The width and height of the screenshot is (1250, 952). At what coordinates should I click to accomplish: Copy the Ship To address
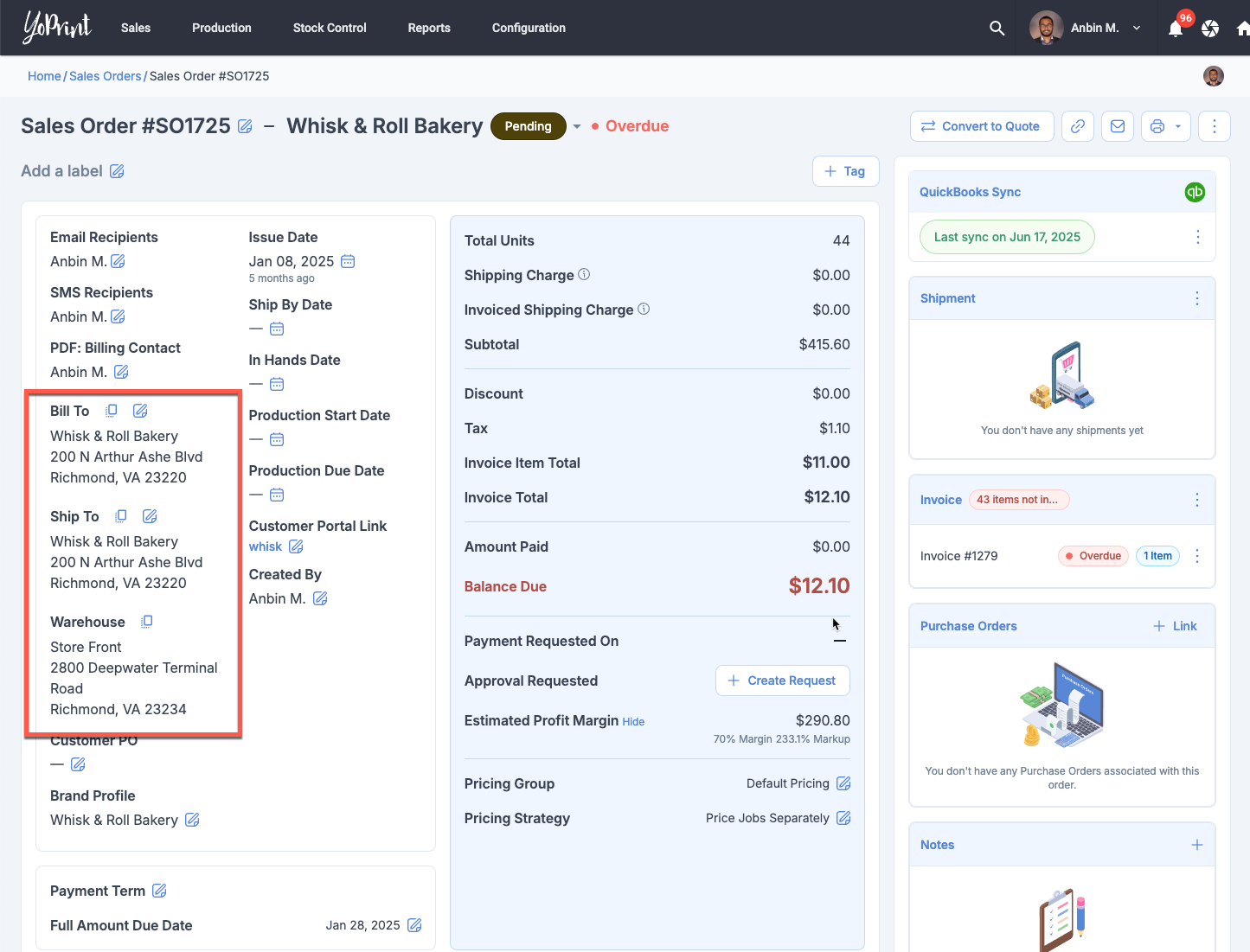(121, 516)
